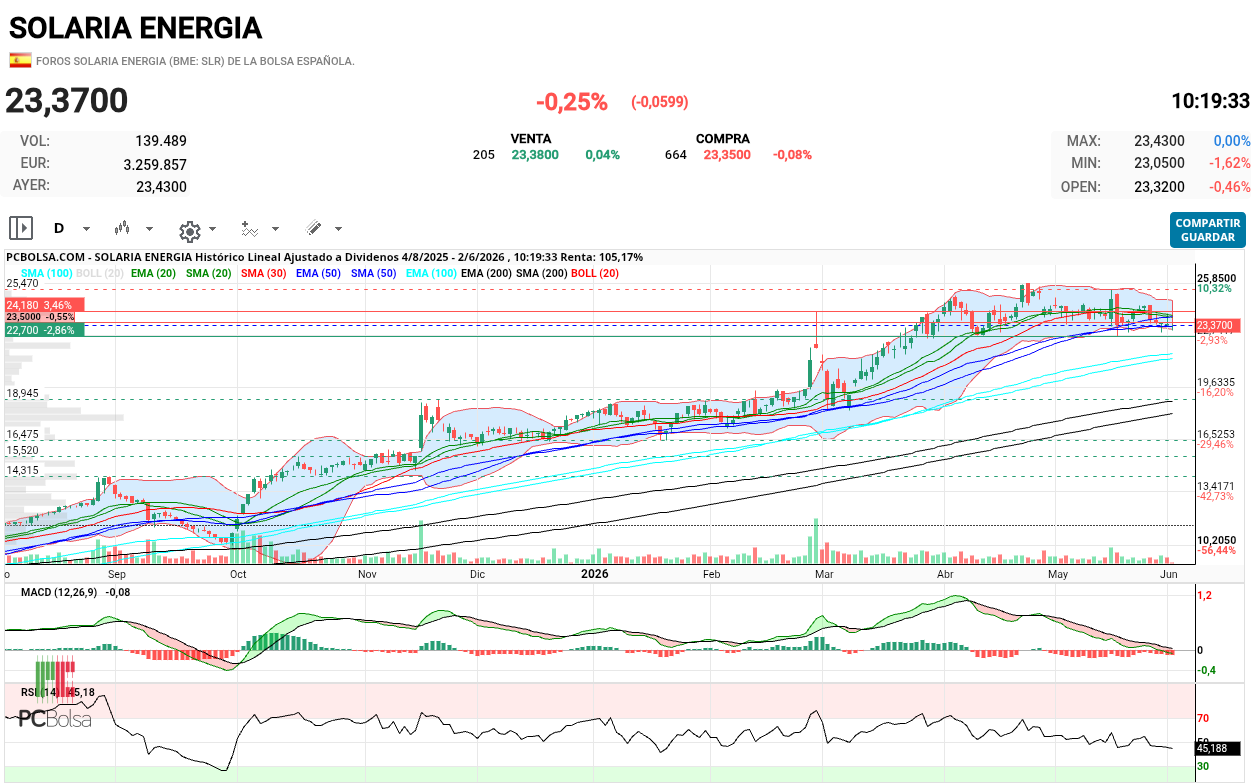The height and width of the screenshot is (783, 1256).
Task: Click the Oct label on time axis
Action: click(x=238, y=575)
